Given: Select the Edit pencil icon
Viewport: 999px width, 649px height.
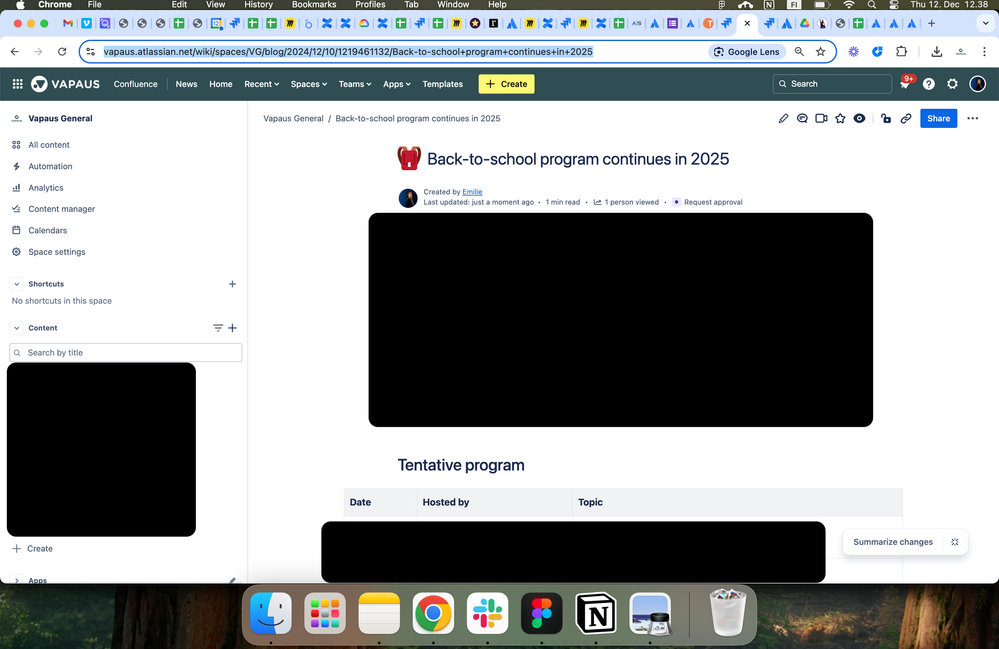Looking at the screenshot, I should click(x=783, y=118).
